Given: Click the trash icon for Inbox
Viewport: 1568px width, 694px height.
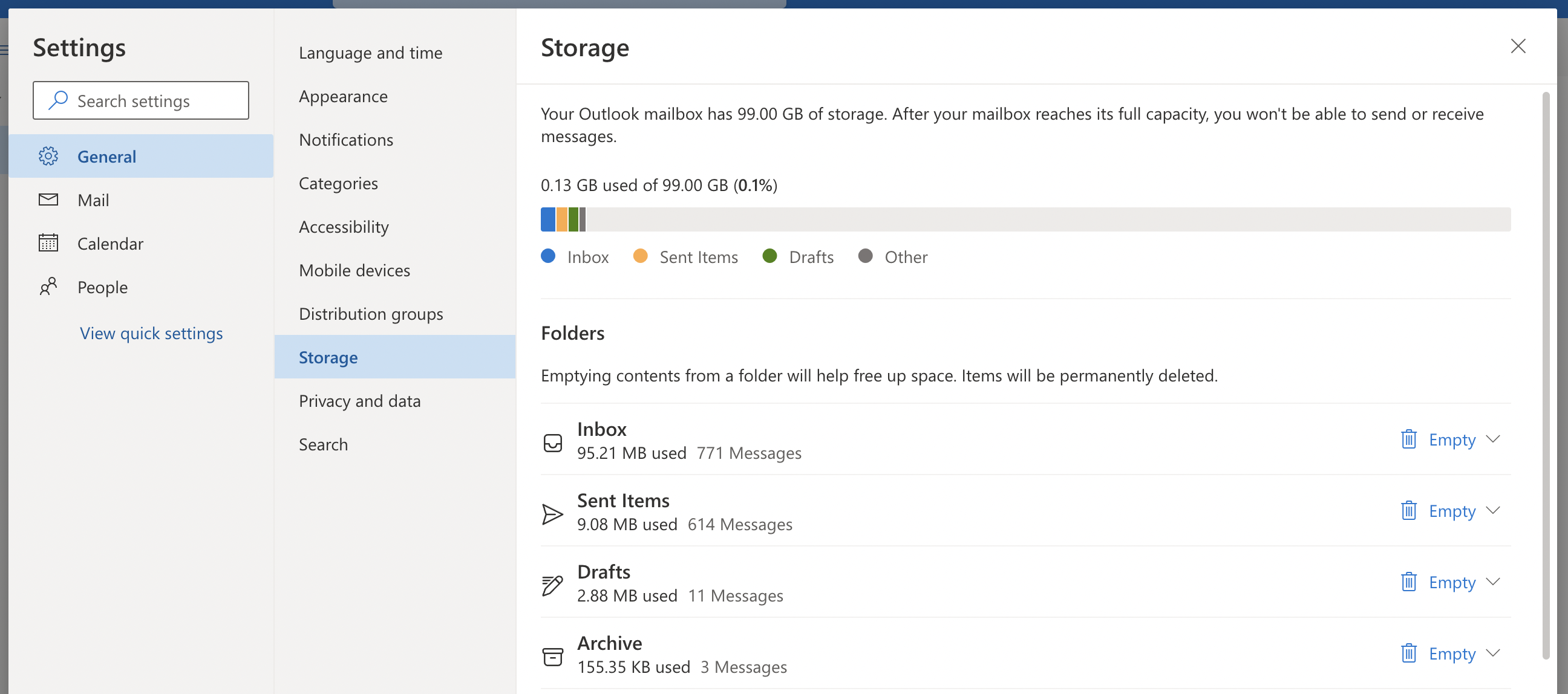Looking at the screenshot, I should (x=1408, y=439).
